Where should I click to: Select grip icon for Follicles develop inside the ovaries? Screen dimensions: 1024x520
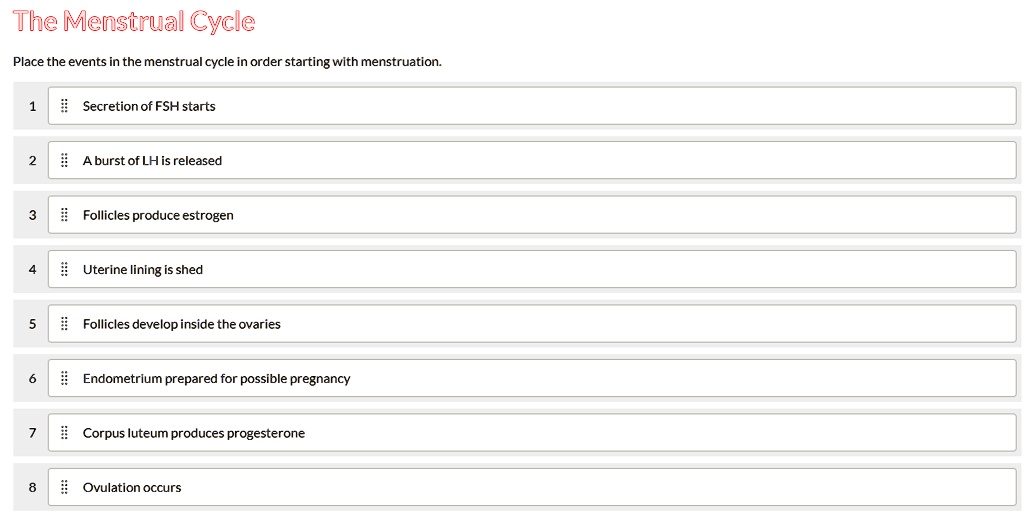tap(64, 323)
